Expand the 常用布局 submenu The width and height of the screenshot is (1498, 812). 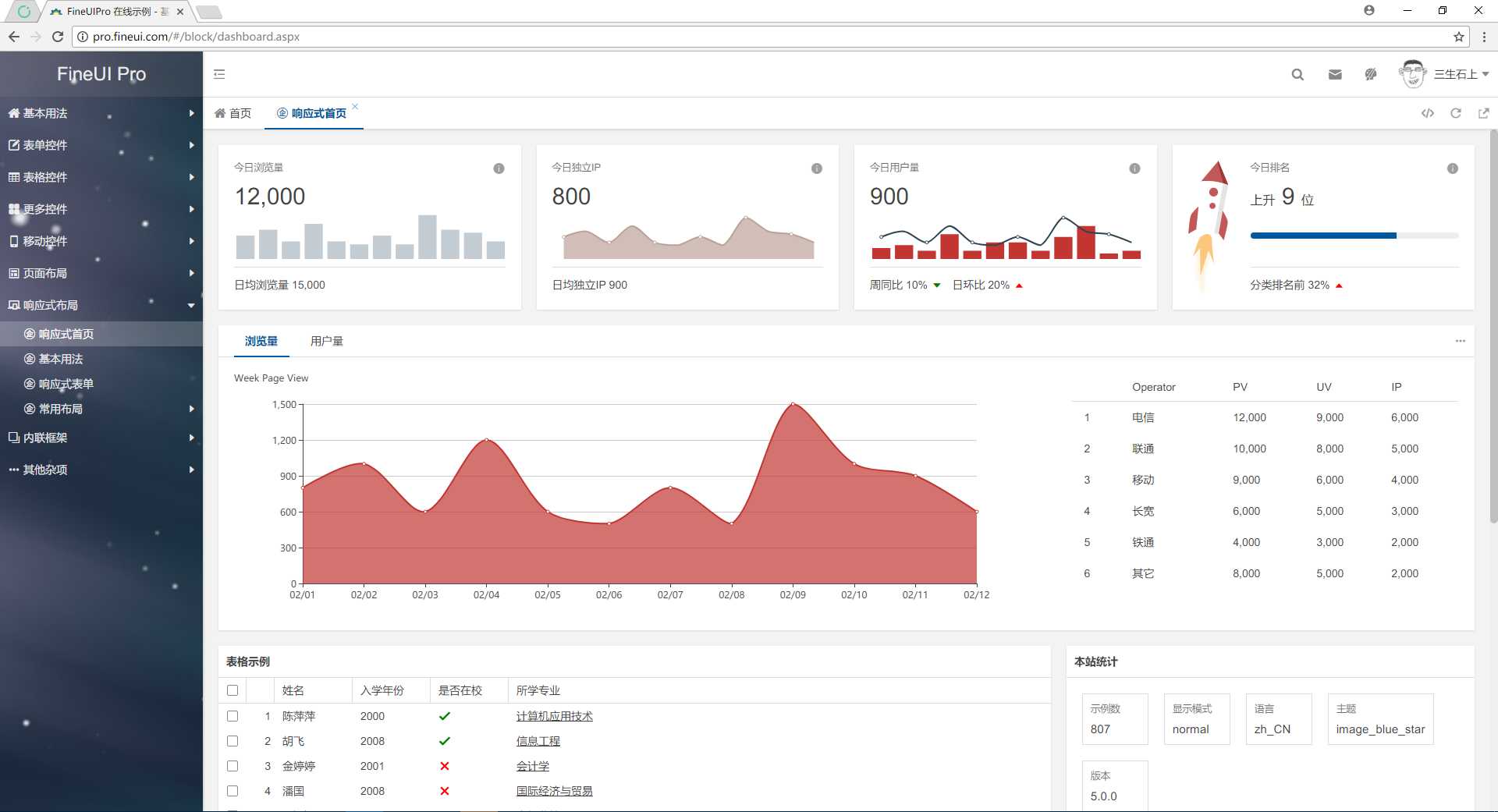(x=101, y=409)
